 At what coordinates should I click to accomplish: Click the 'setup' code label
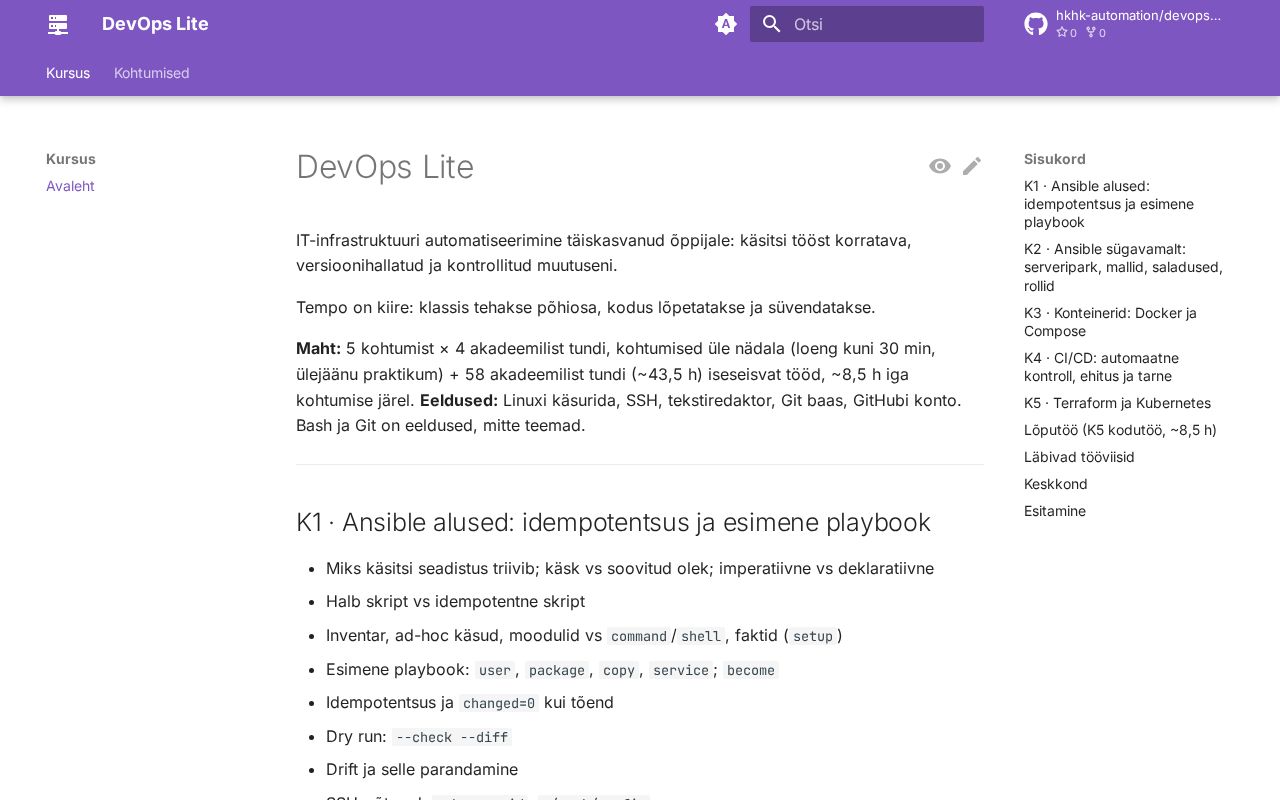coord(813,636)
